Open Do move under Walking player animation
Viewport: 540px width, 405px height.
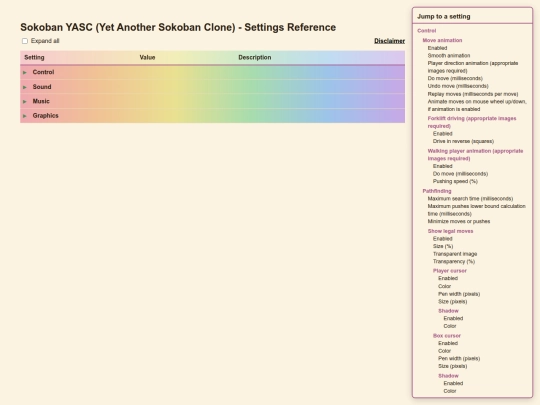460,174
